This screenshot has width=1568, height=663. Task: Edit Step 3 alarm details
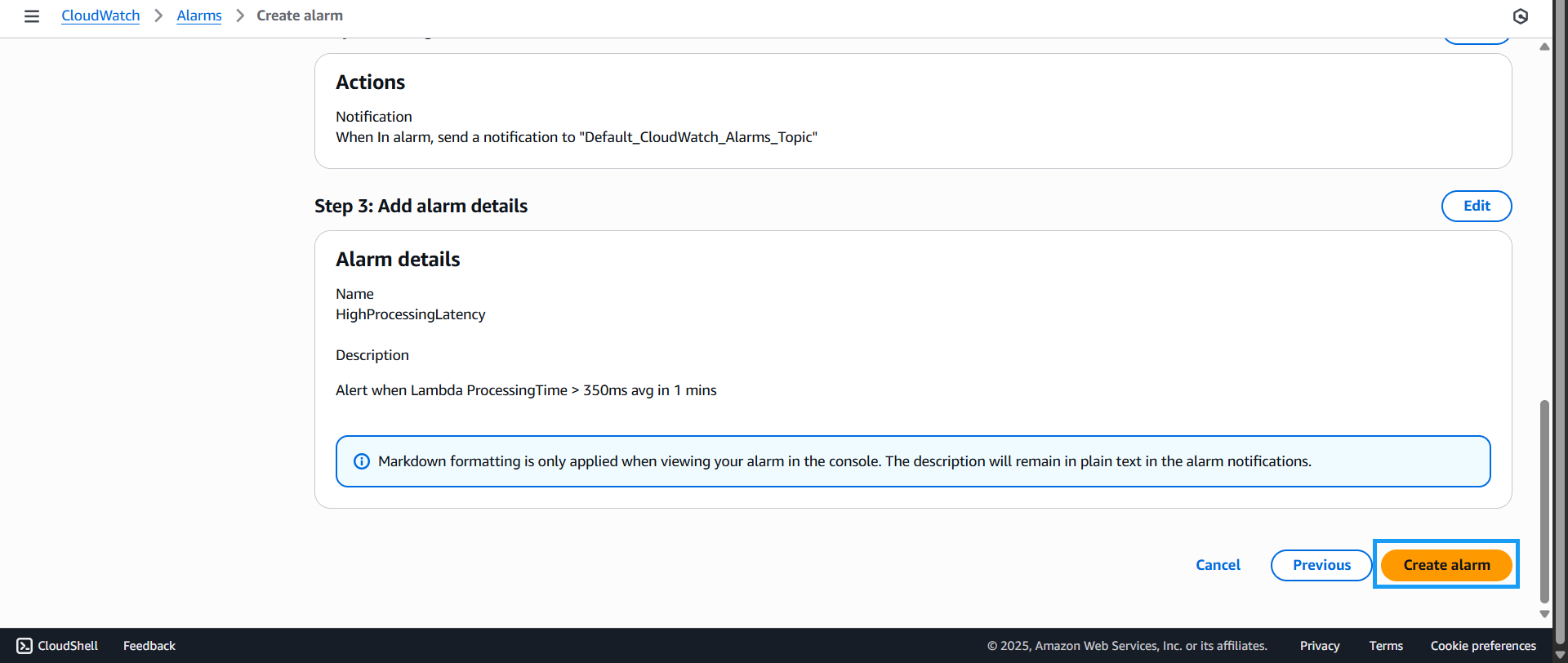(1476, 206)
